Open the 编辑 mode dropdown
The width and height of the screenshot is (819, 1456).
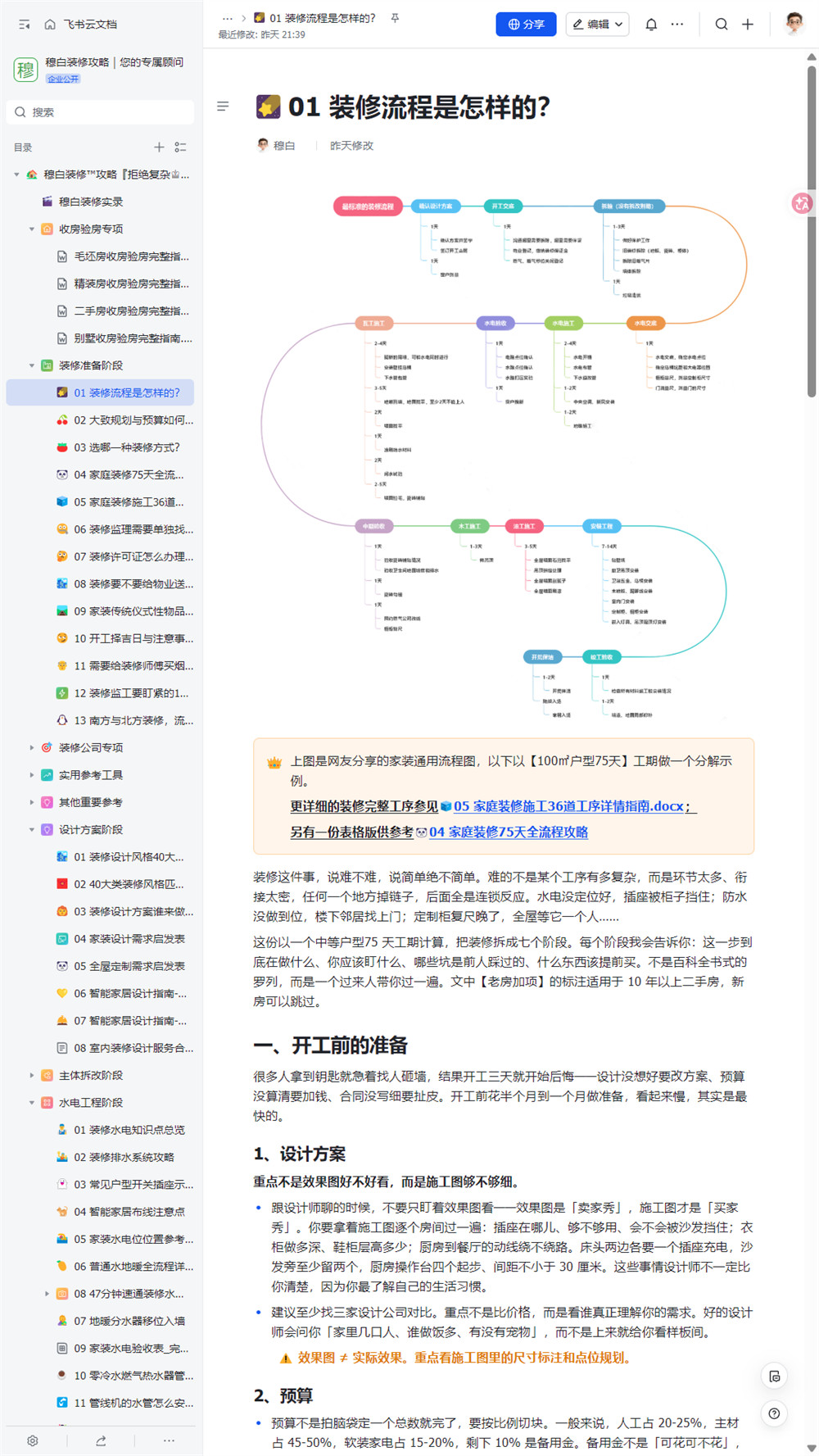point(598,25)
